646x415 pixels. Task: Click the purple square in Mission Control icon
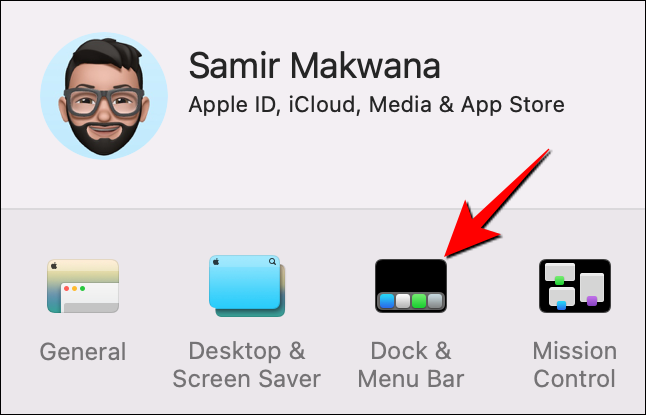592,301
